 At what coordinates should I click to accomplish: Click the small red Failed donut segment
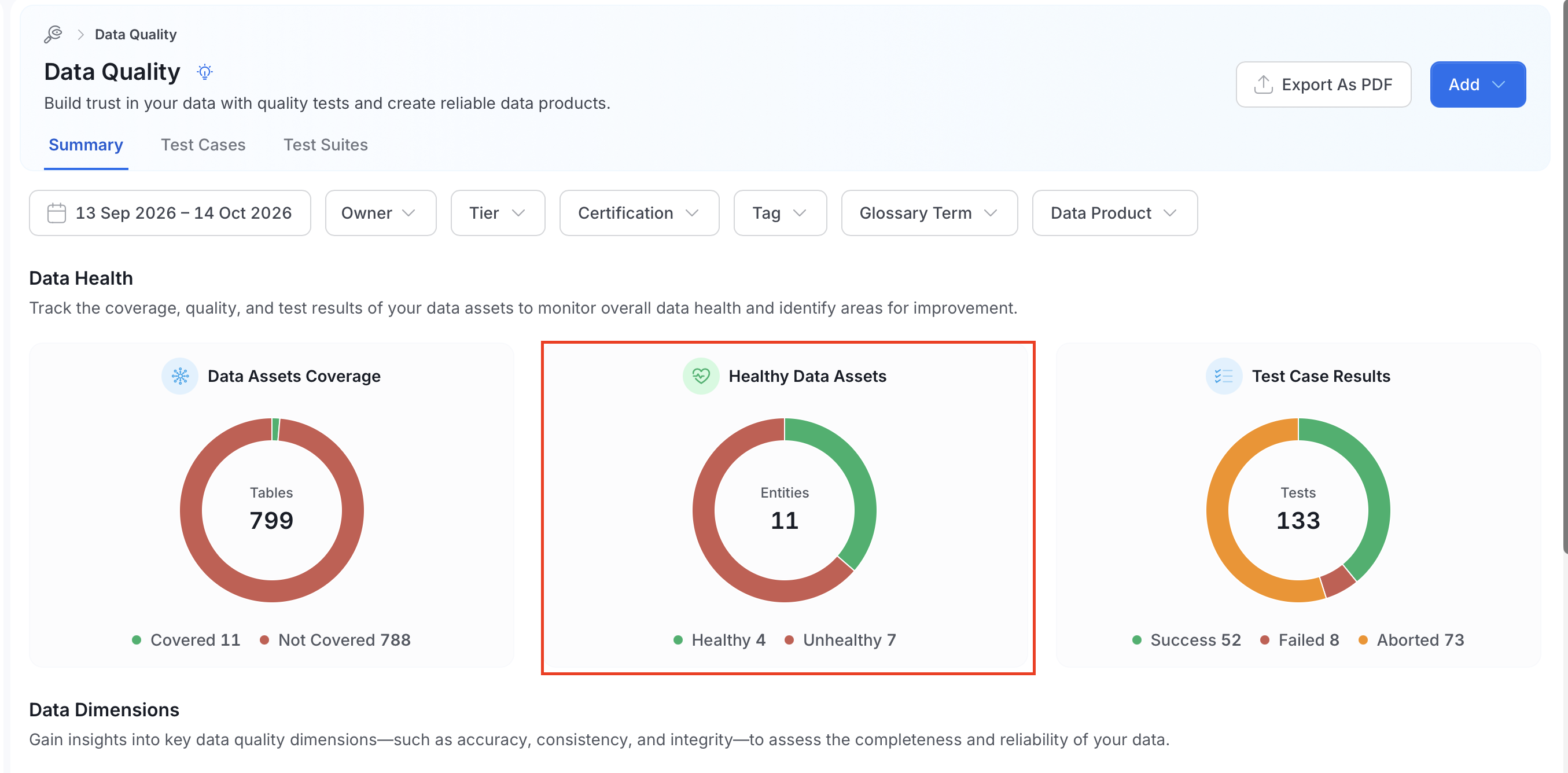tap(1339, 582)
